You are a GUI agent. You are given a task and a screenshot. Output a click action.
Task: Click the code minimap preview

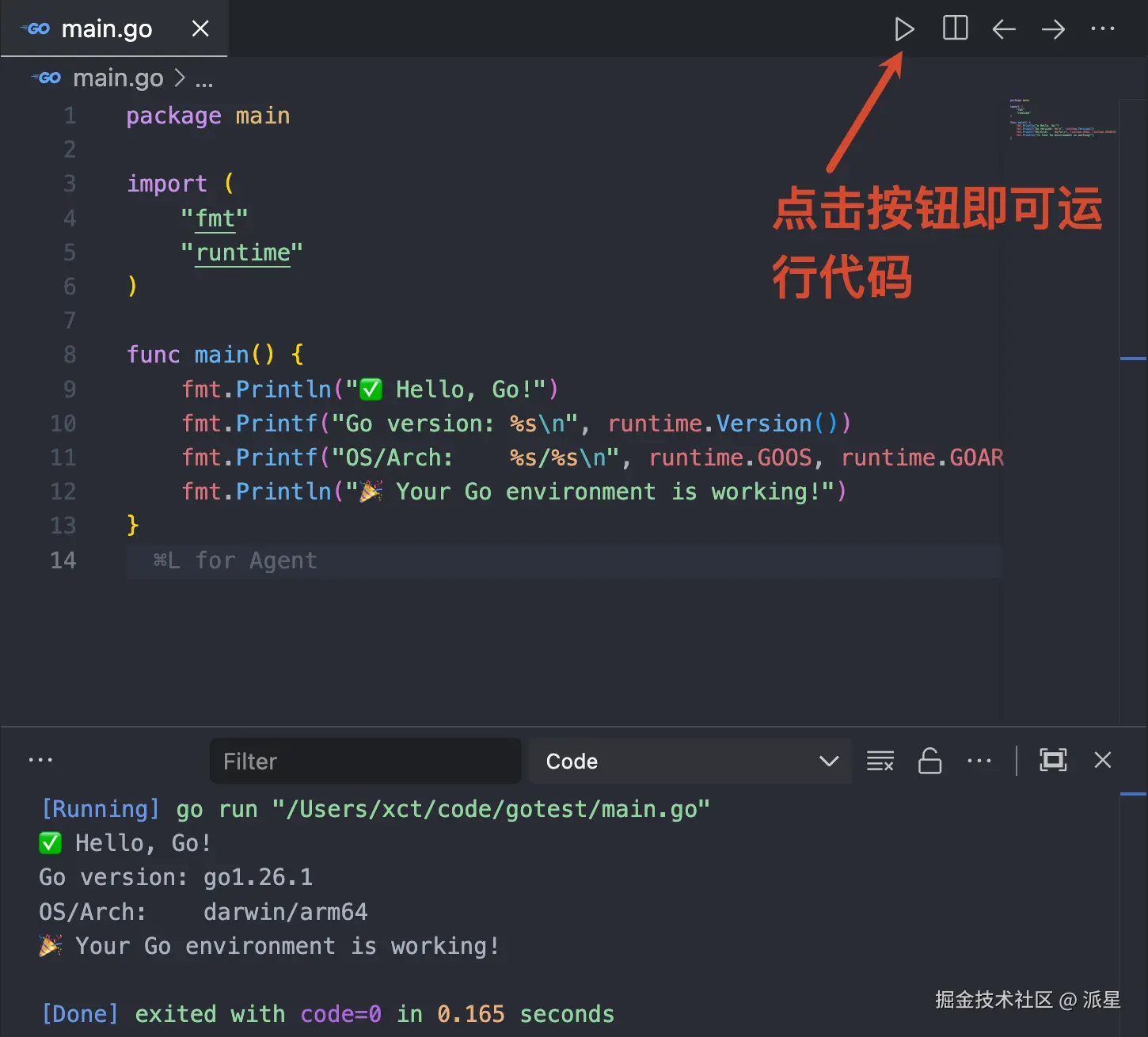coord(1062,119)
